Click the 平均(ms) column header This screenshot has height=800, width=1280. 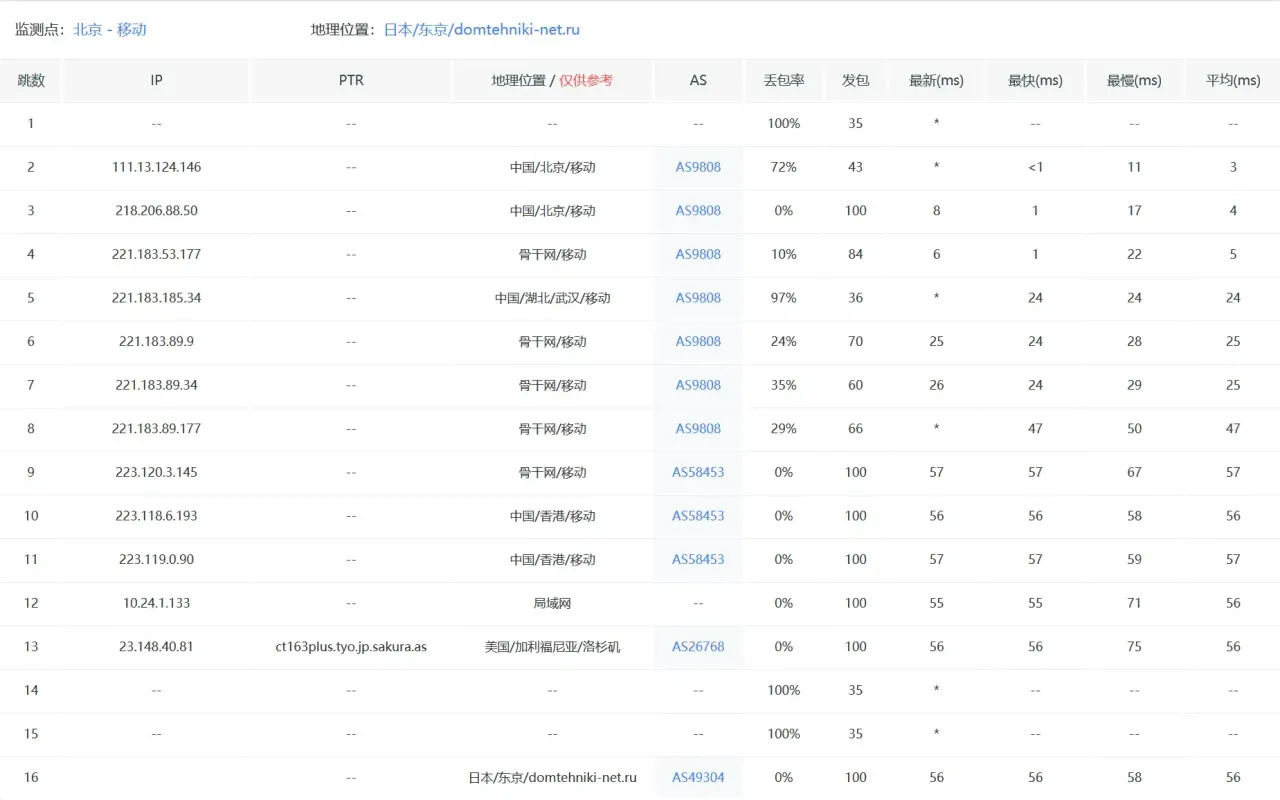tap(1233, 80)
